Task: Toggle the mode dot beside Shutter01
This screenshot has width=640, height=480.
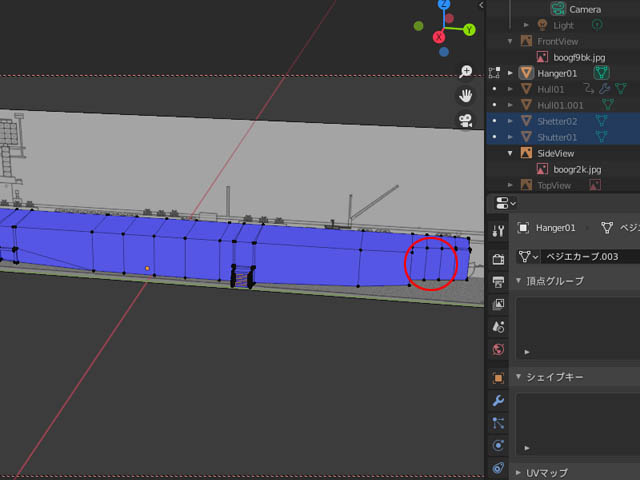Action: [x=494, y=137]
